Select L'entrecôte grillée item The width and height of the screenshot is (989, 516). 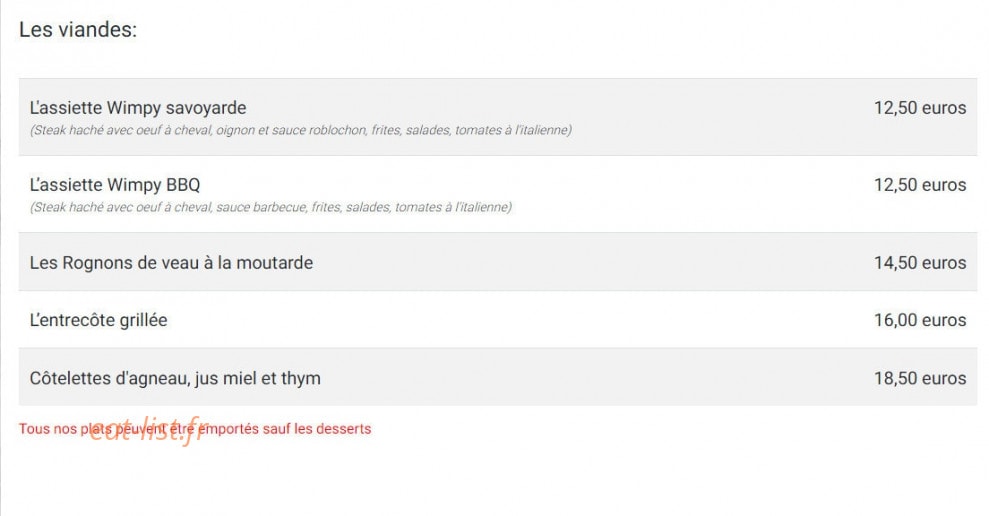[x=98, y=320]
